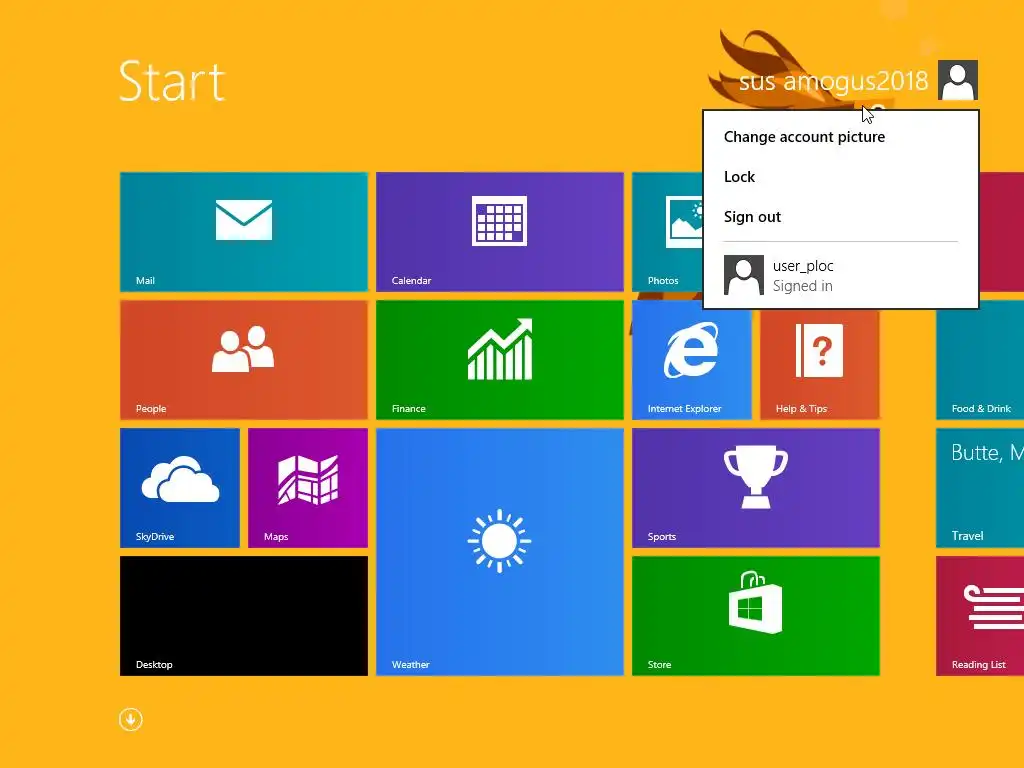Click the user_ploc avatar in the menu
Viewport: 1024px width, 768px height.
point(744,275)
